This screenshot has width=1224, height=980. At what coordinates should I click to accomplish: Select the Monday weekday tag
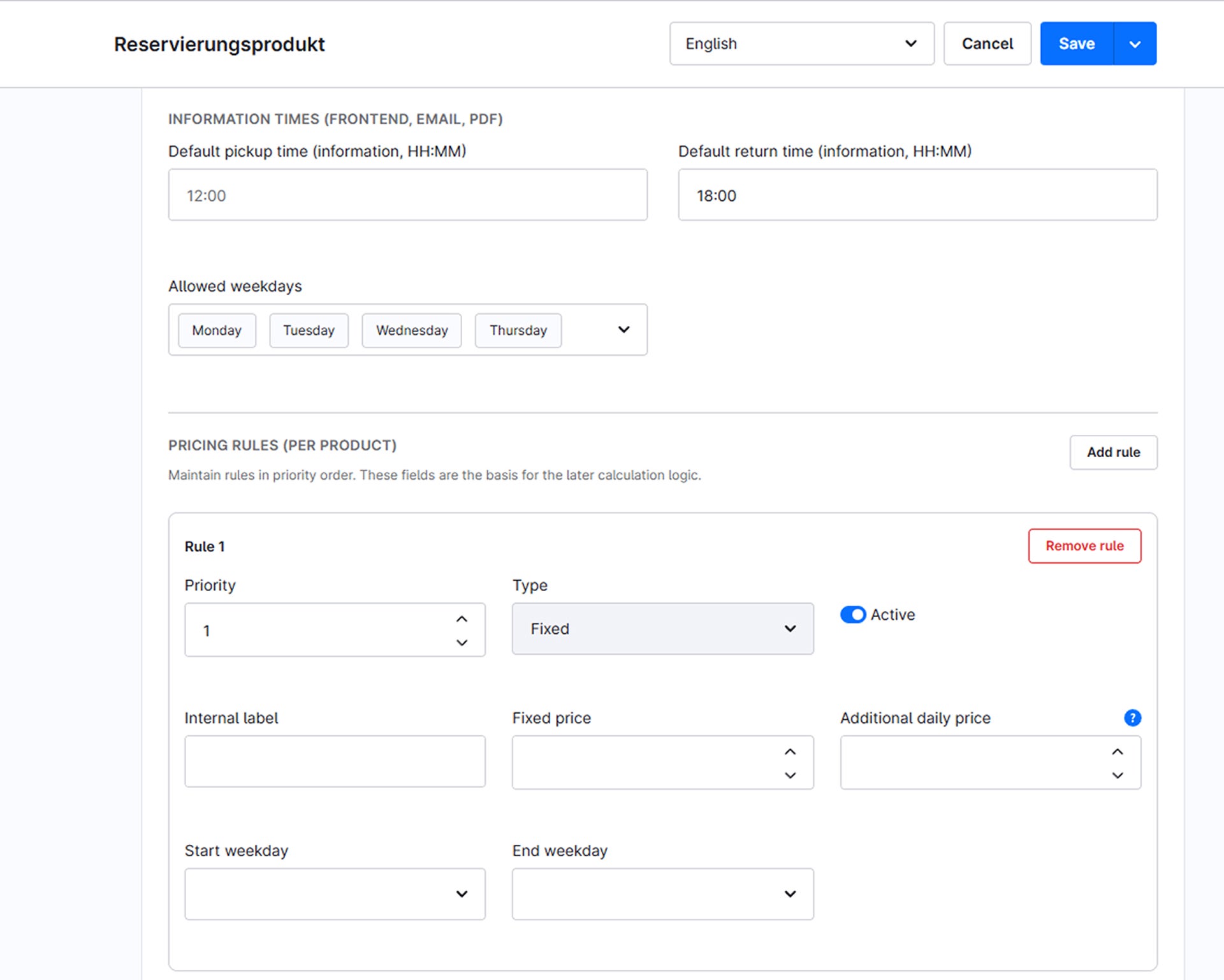pyautogui.click(x=217, y=330)
